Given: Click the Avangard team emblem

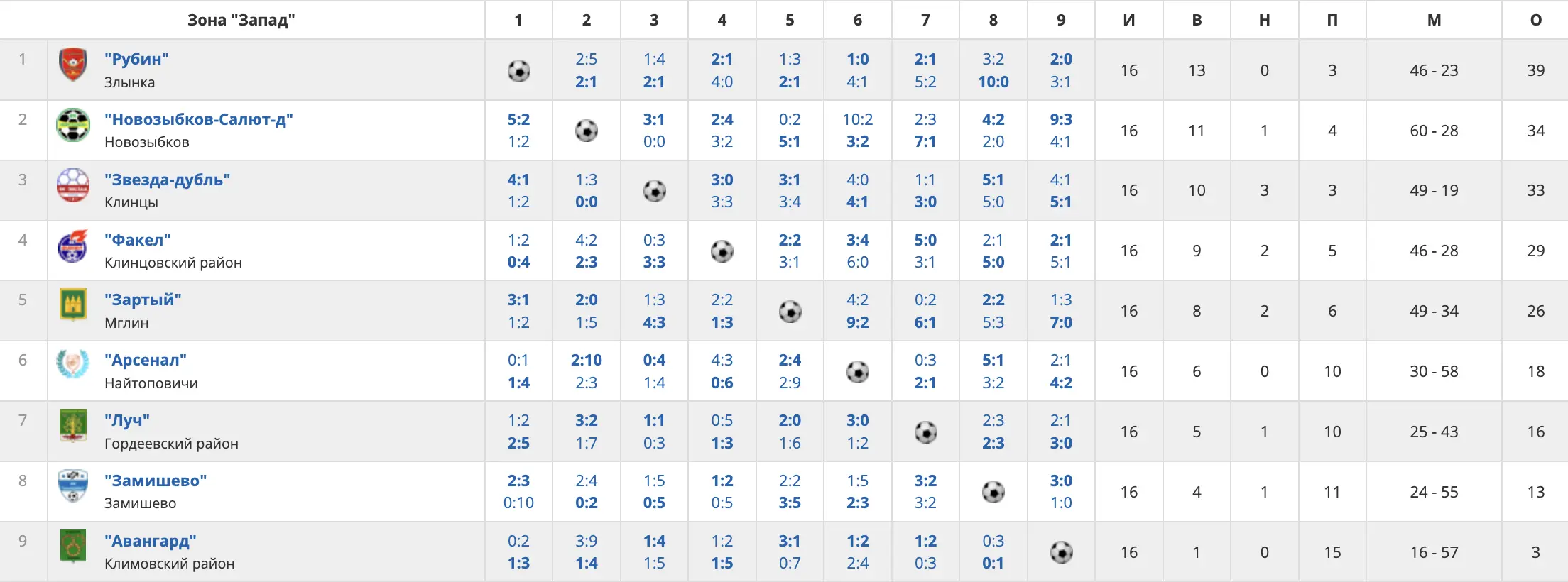Looking at the screenshot, I should coord(72,547).
